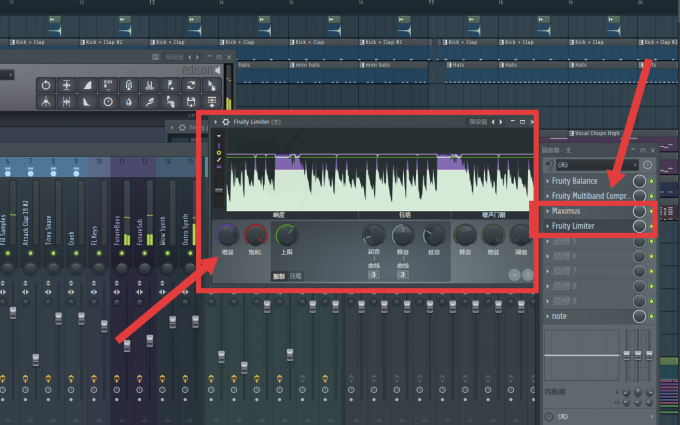The width and height of the screenshot is (680, 425).
Task: Click Edison's clock time-stretch icon
Action: click(x=108, y=101)
